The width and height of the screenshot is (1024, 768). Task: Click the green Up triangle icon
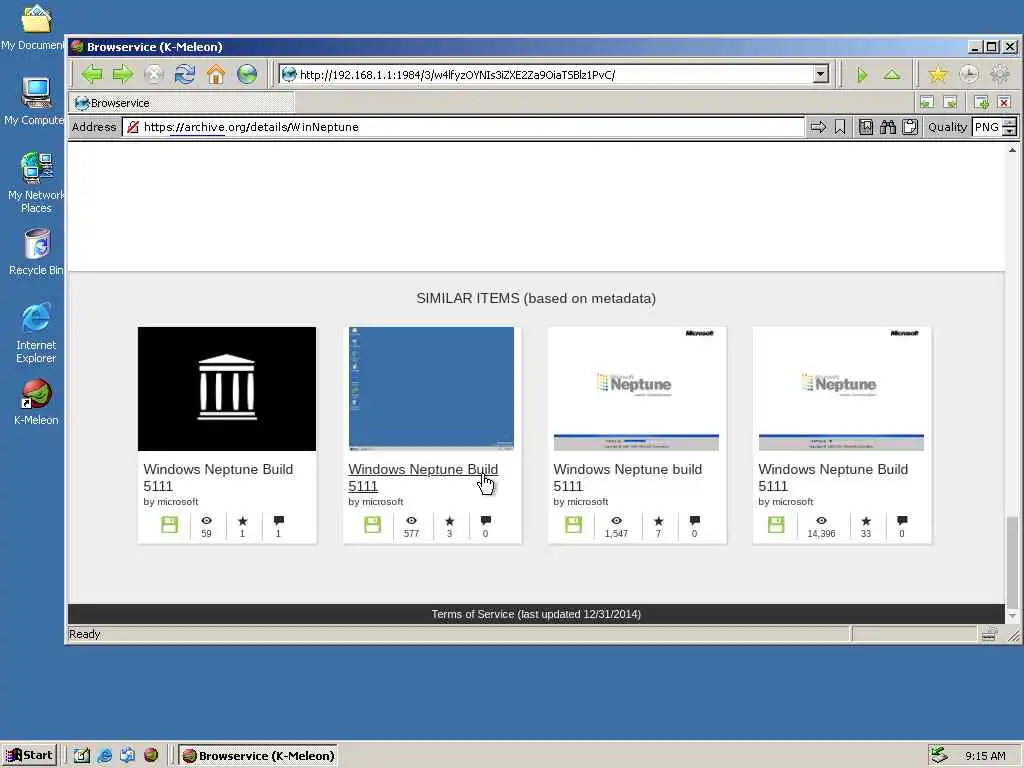pyautogui.click(x=892, y=74)
